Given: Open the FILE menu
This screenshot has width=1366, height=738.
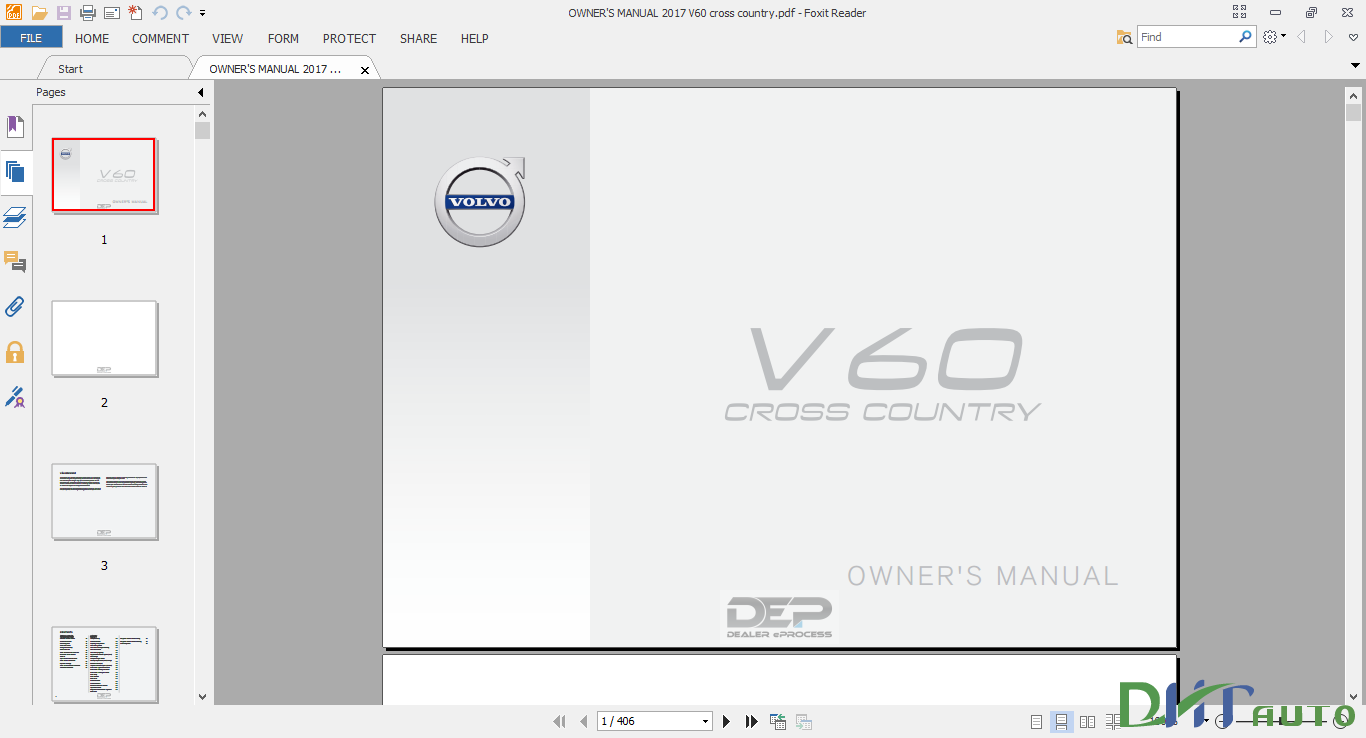Looking at the screenshot, I should click(31, 38).
